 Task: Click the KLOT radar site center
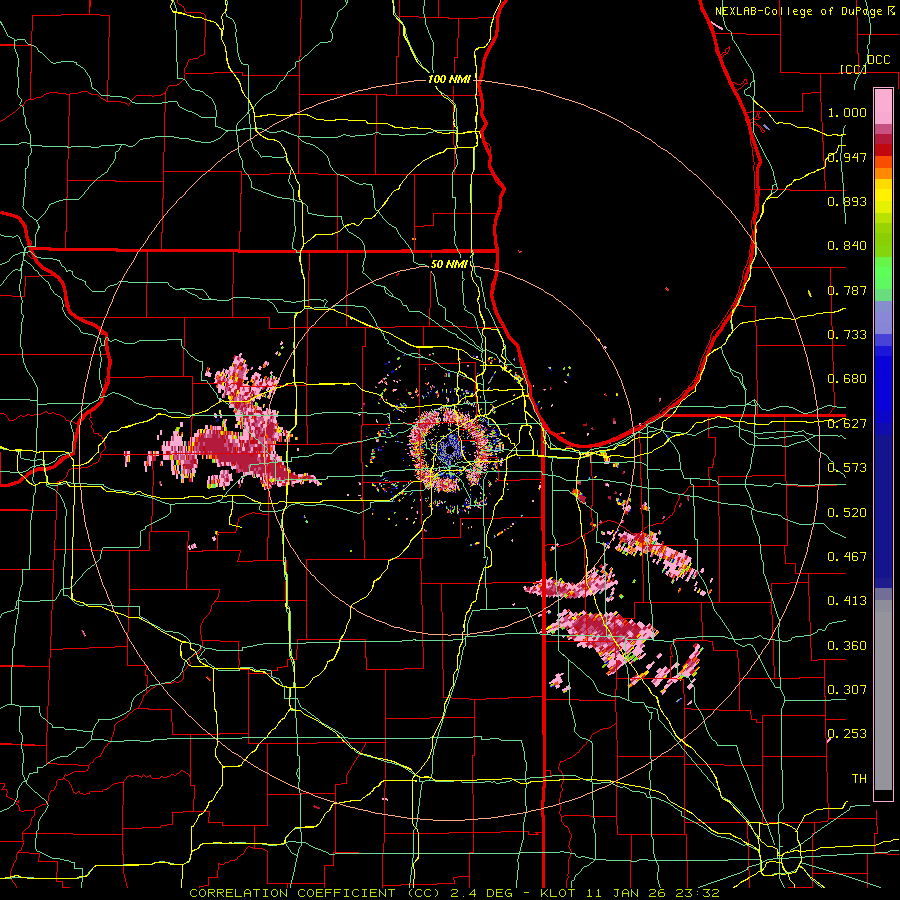click(x=449, y=451)
